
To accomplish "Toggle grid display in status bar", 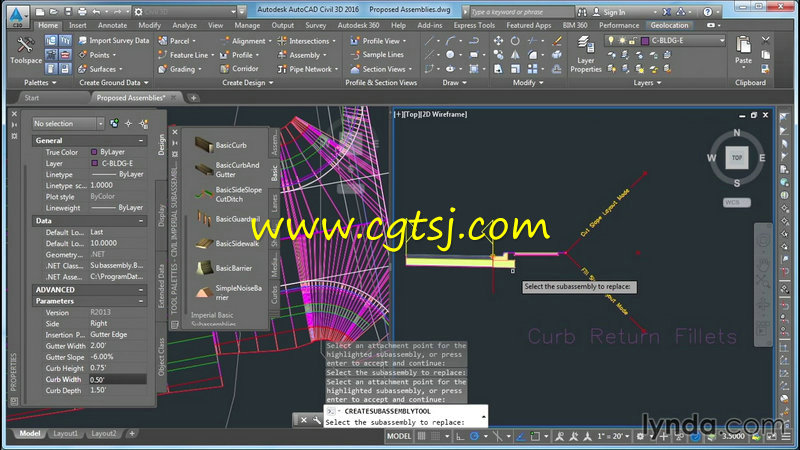I will [x=421, y=436].
